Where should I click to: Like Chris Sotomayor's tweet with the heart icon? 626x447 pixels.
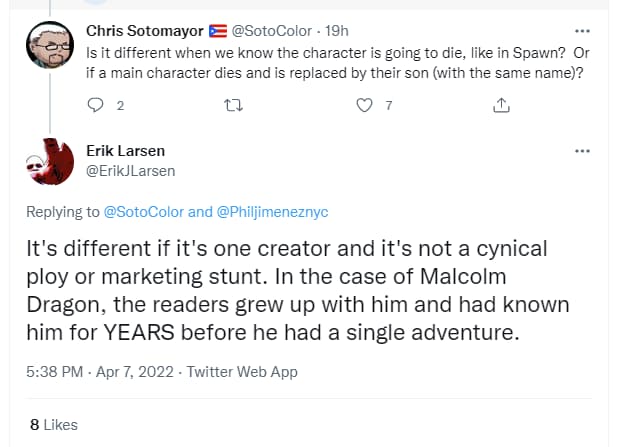pos(364,105)
